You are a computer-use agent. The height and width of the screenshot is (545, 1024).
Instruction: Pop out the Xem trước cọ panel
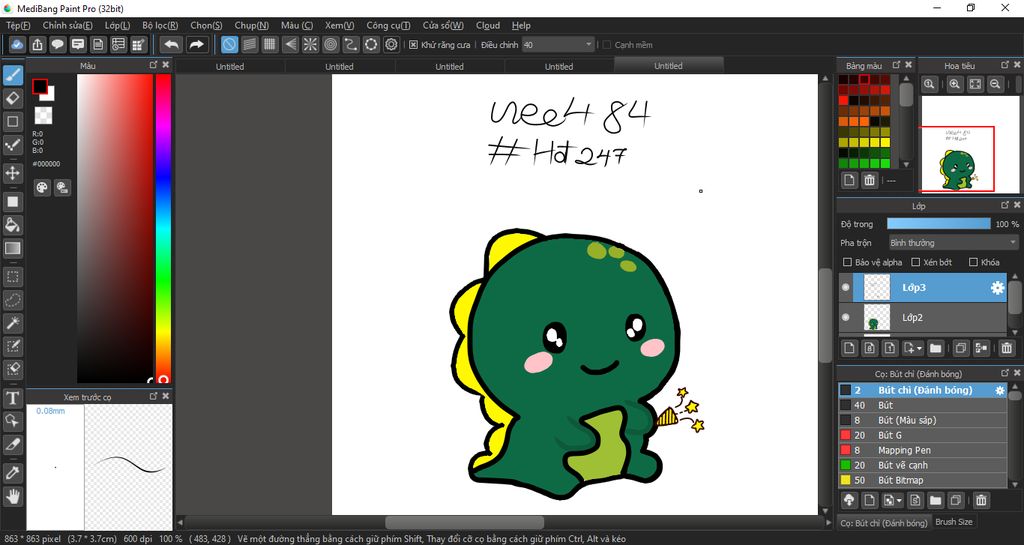click(153, 396)
